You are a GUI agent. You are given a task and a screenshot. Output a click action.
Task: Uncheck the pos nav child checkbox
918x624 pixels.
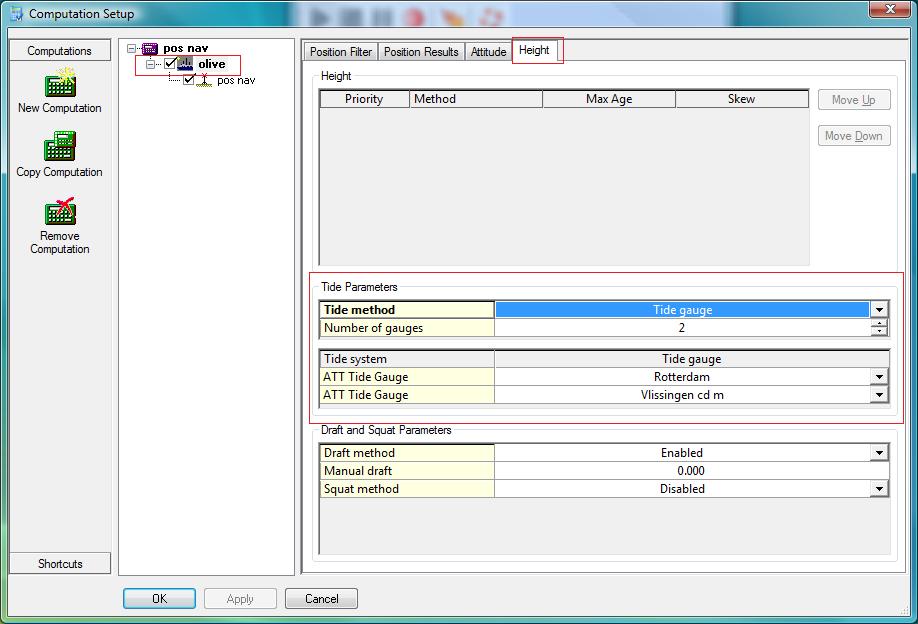point(189,80)
